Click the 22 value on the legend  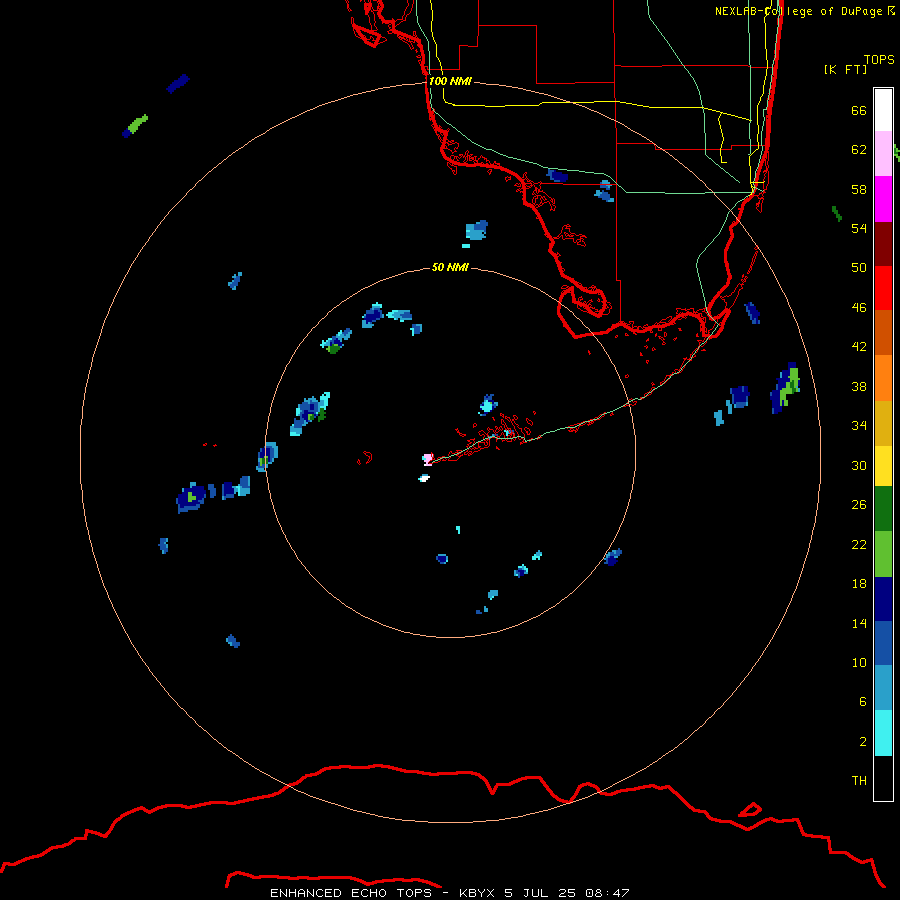coord(859,545)
